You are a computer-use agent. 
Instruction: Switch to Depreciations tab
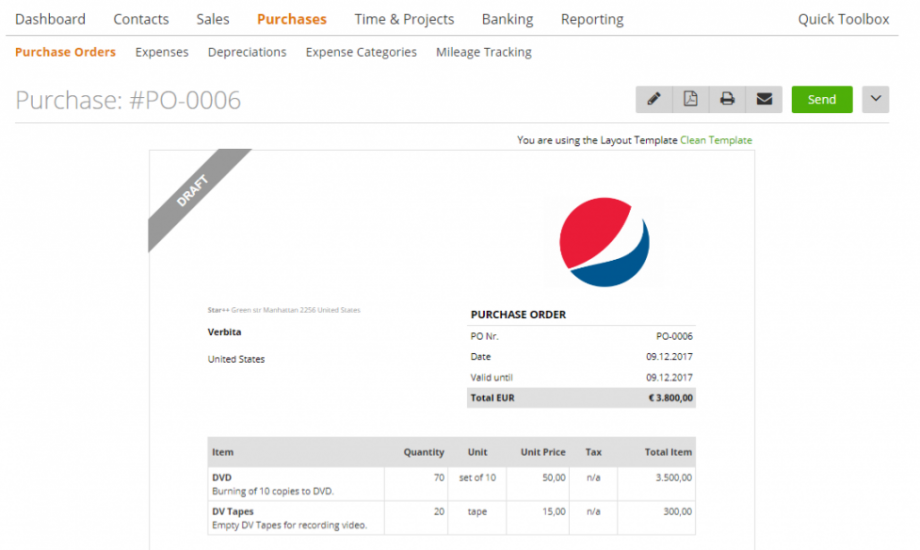pyautogui.click(x=247, y=52)
